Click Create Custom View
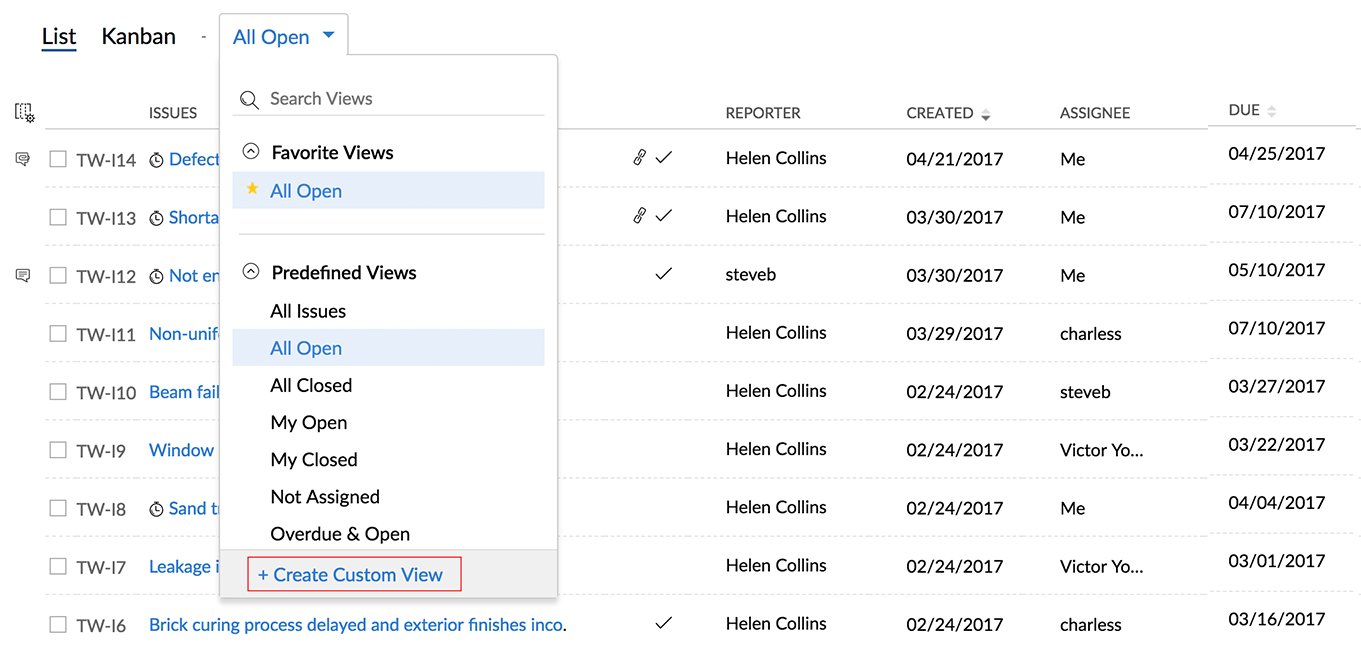 tap(354, 575)
